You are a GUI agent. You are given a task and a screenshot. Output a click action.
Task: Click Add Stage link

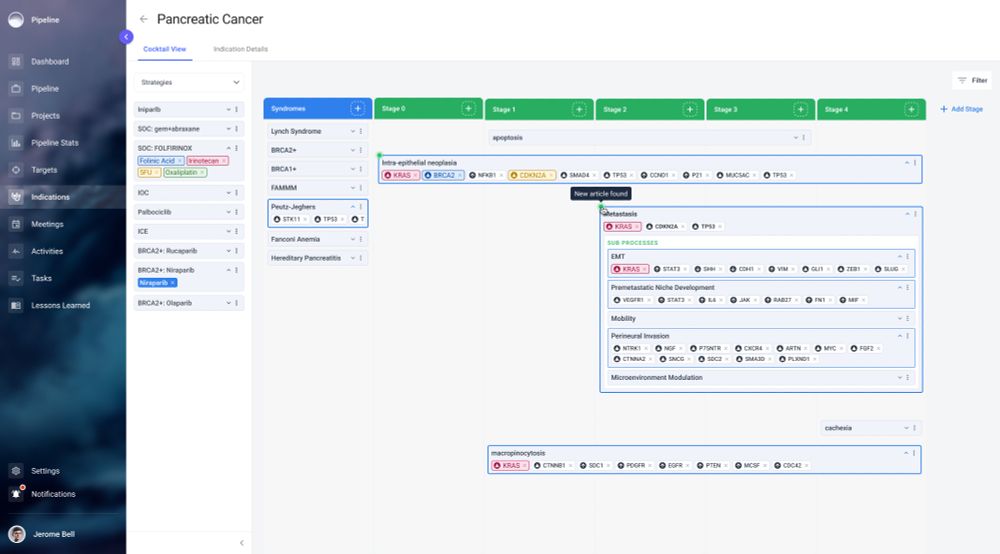tap(961, 109)
